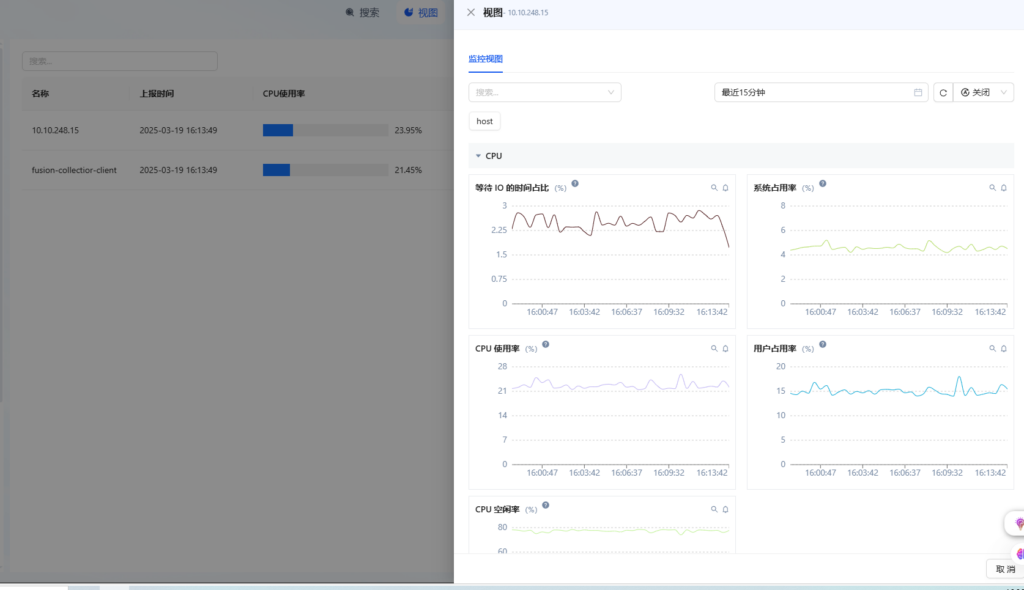Zoom into the CPU 使用率 chart
1024x590 pixels.
tap(714, 348)
